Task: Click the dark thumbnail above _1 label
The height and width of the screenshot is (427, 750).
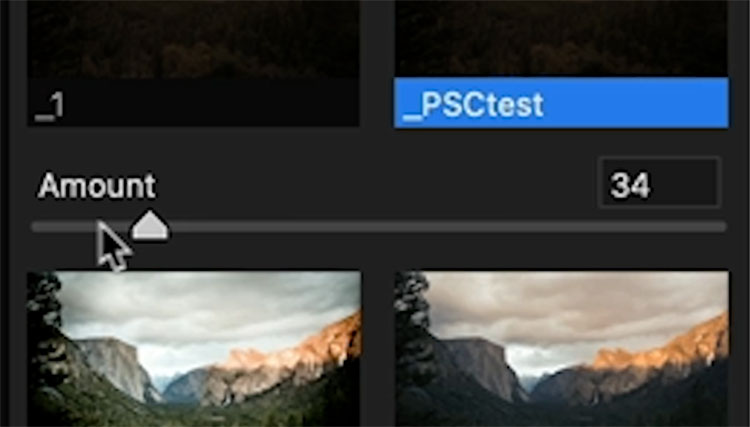Action: (x=194, y=39)
